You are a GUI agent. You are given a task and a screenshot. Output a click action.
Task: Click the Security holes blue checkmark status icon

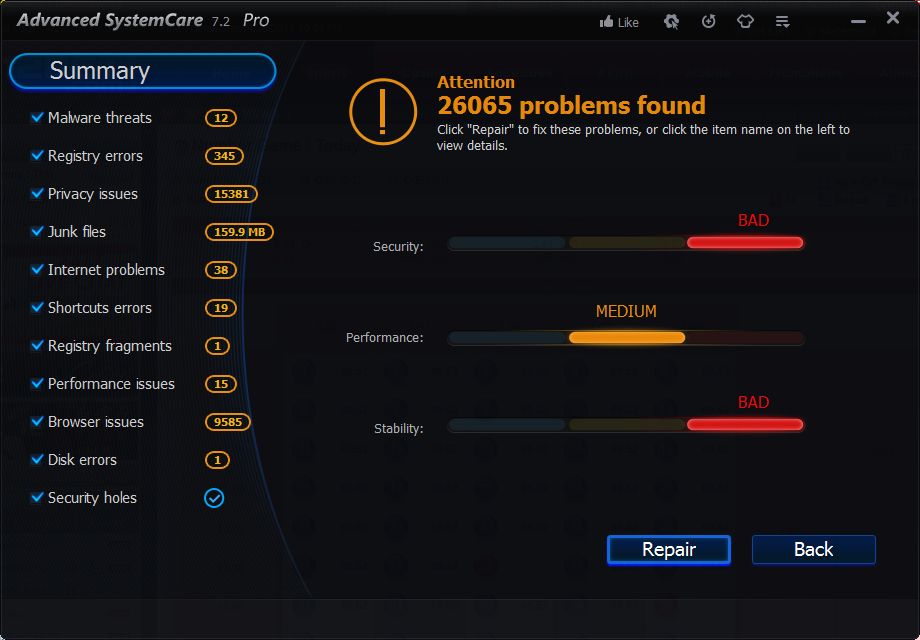tap(214, 498)
